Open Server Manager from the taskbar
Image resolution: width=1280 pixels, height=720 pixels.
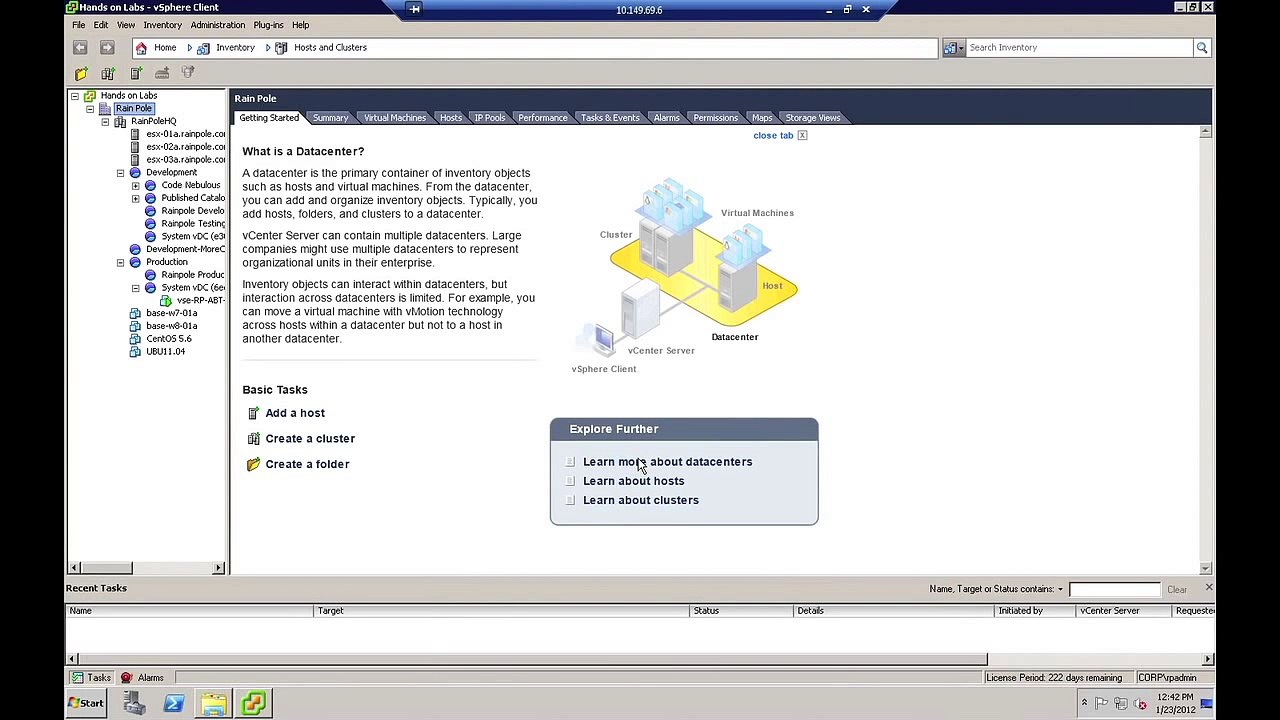pos(134,703)
